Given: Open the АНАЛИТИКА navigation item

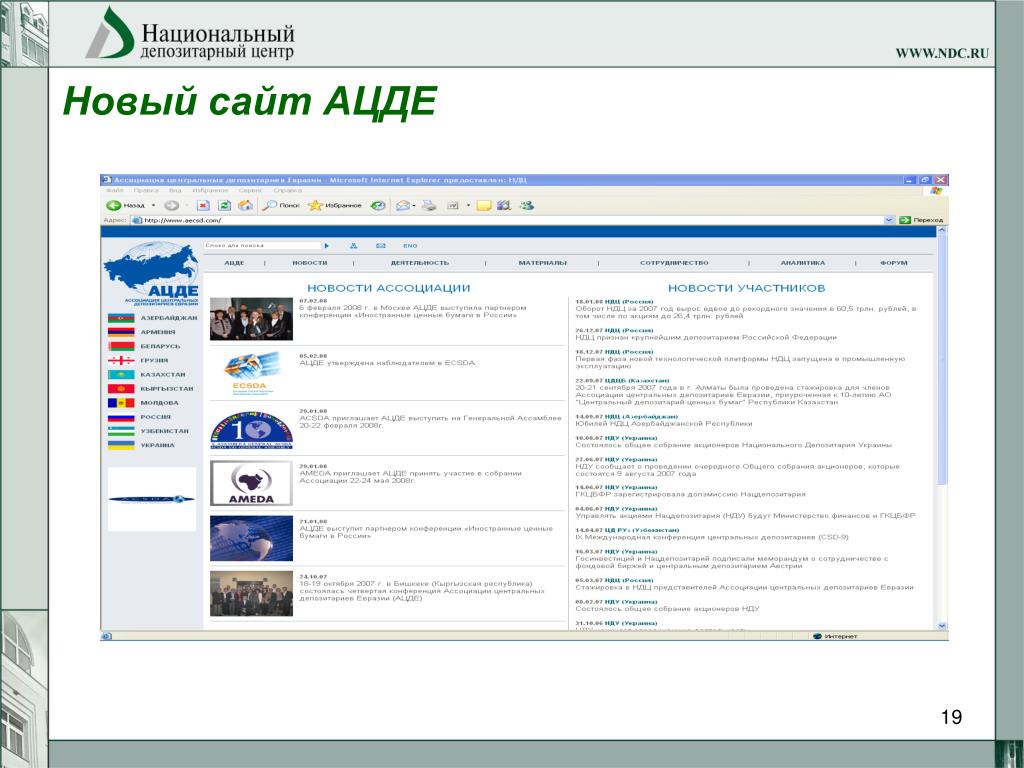Looking at the screenshot, I should (803, 263).
